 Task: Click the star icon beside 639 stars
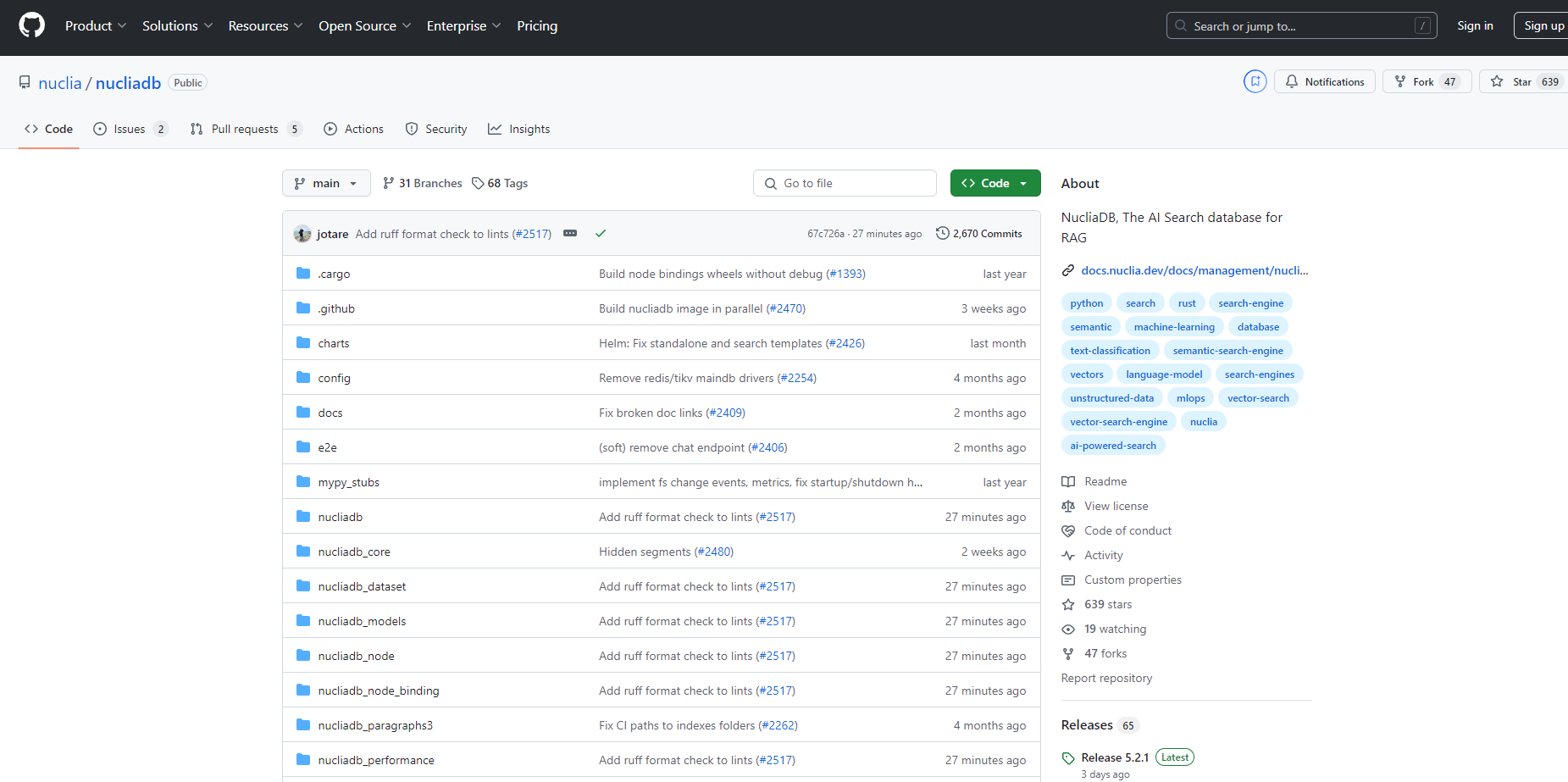tap(1068, 604)
